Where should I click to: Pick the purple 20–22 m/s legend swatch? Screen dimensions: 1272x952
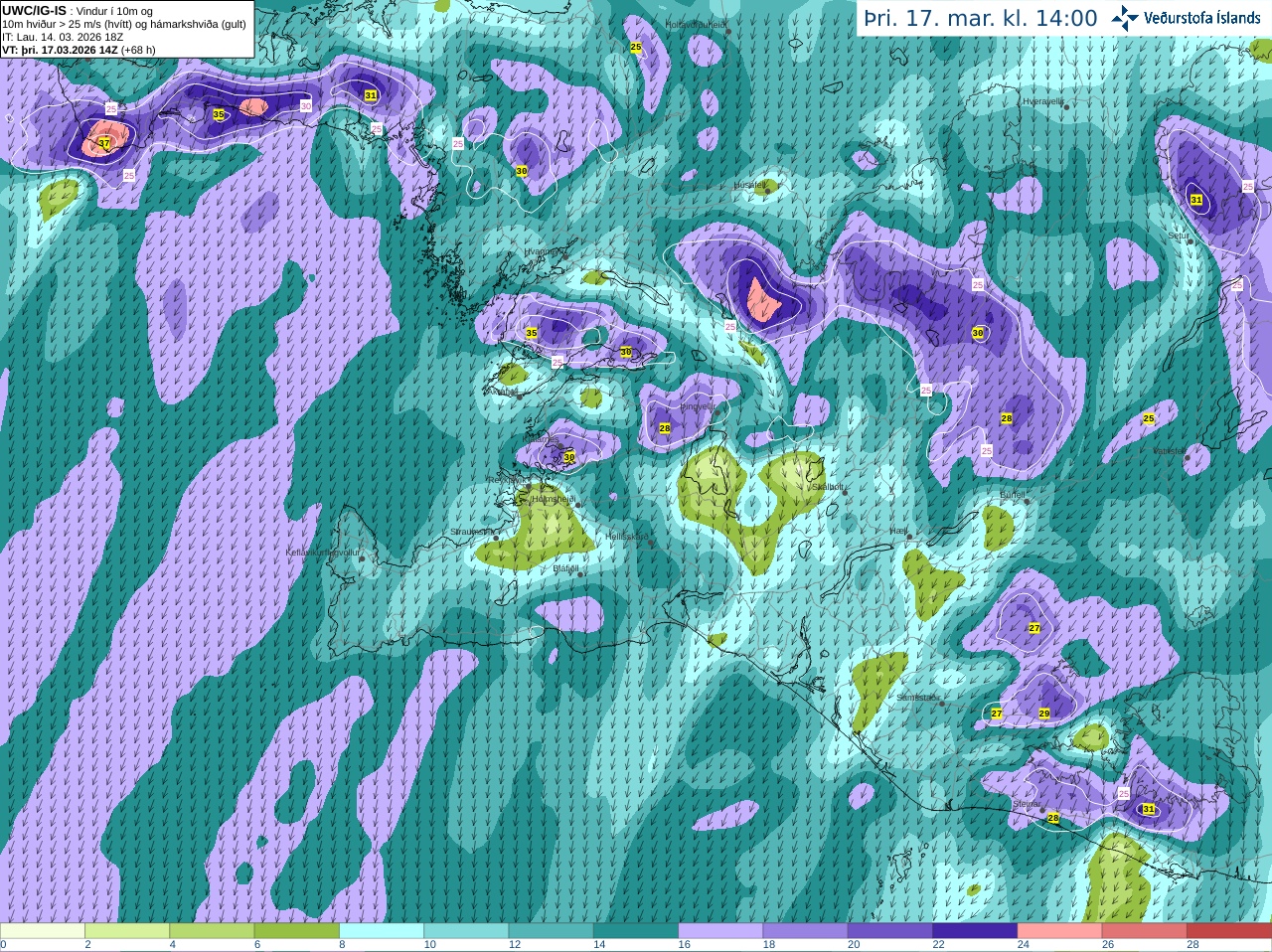890,931
